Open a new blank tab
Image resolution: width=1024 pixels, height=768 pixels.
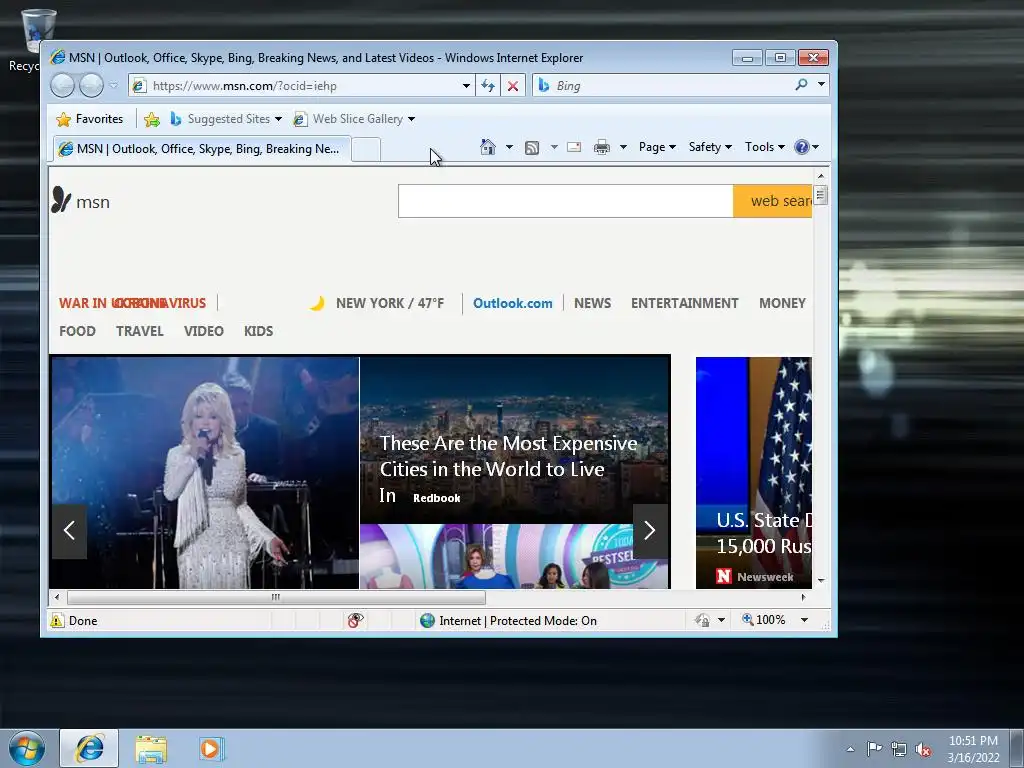(366, 150)
